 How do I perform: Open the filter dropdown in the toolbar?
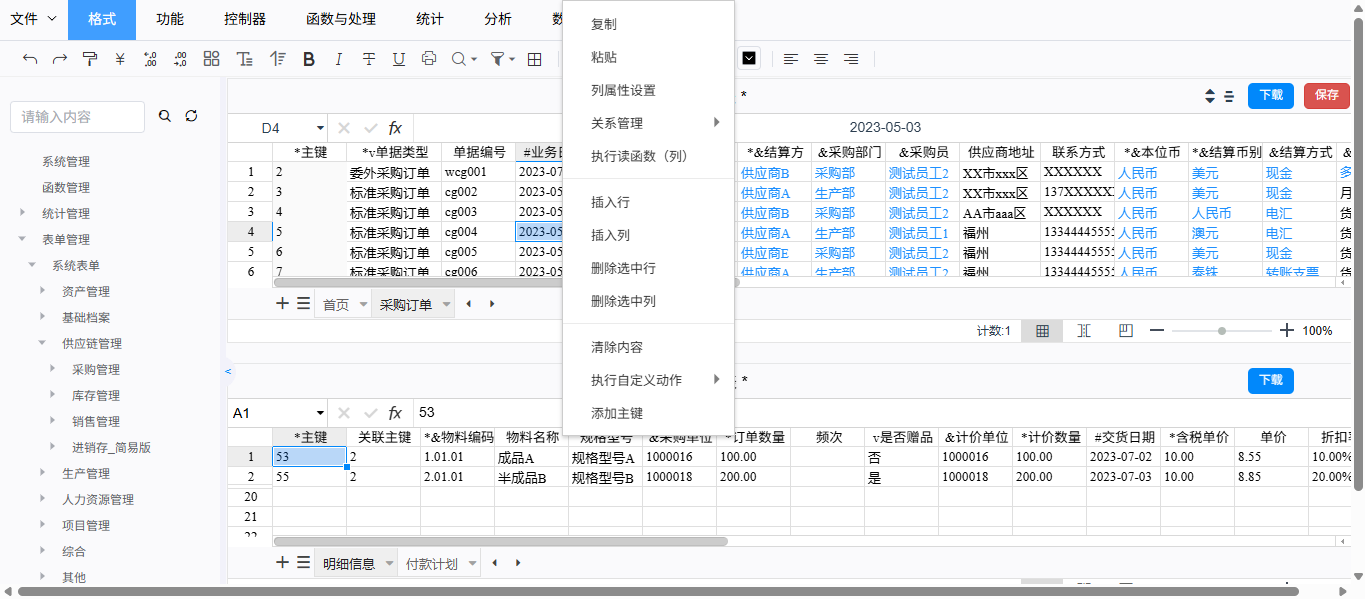[502, 59]
